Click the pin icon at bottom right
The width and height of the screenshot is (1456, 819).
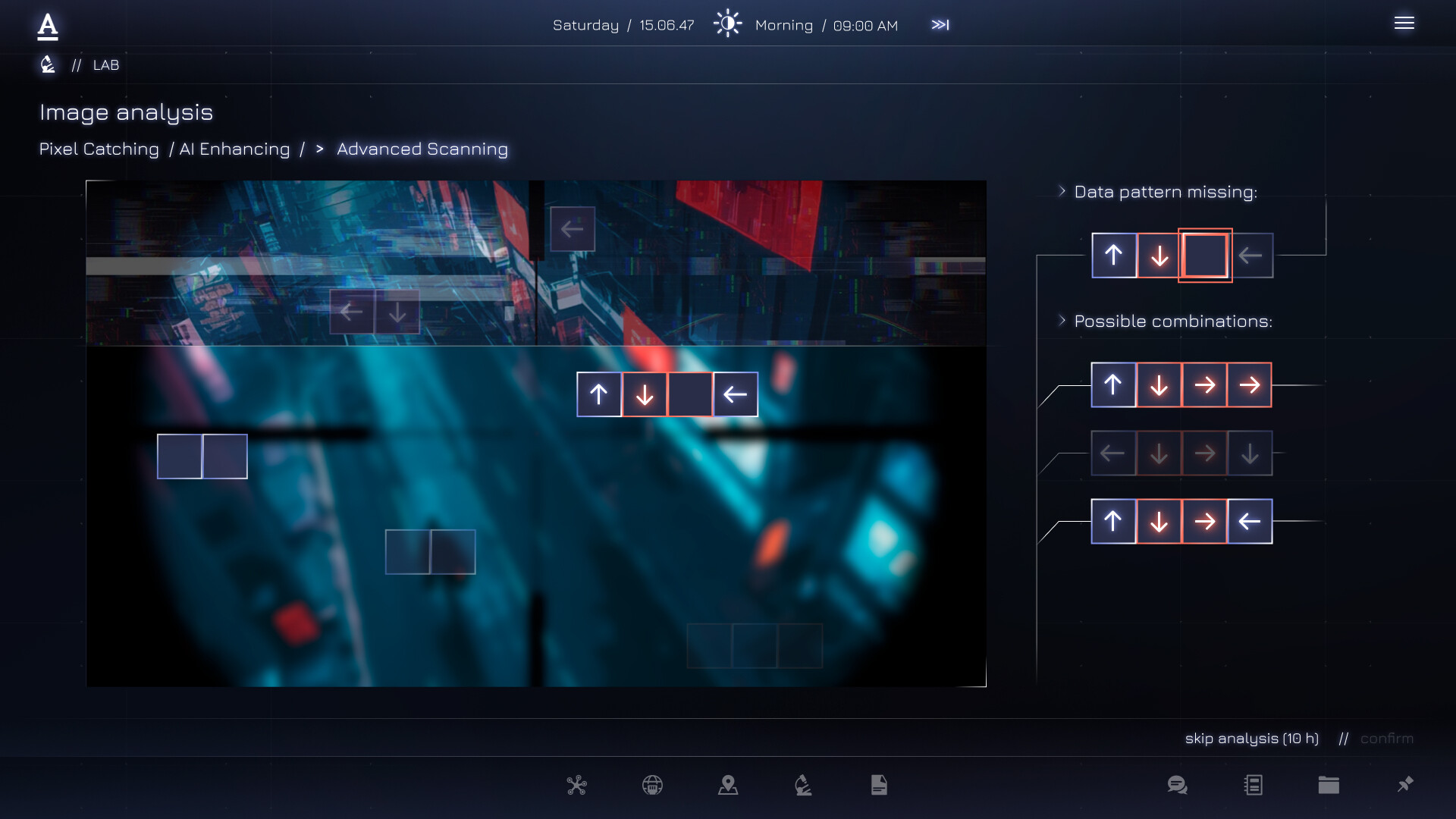1404,786
